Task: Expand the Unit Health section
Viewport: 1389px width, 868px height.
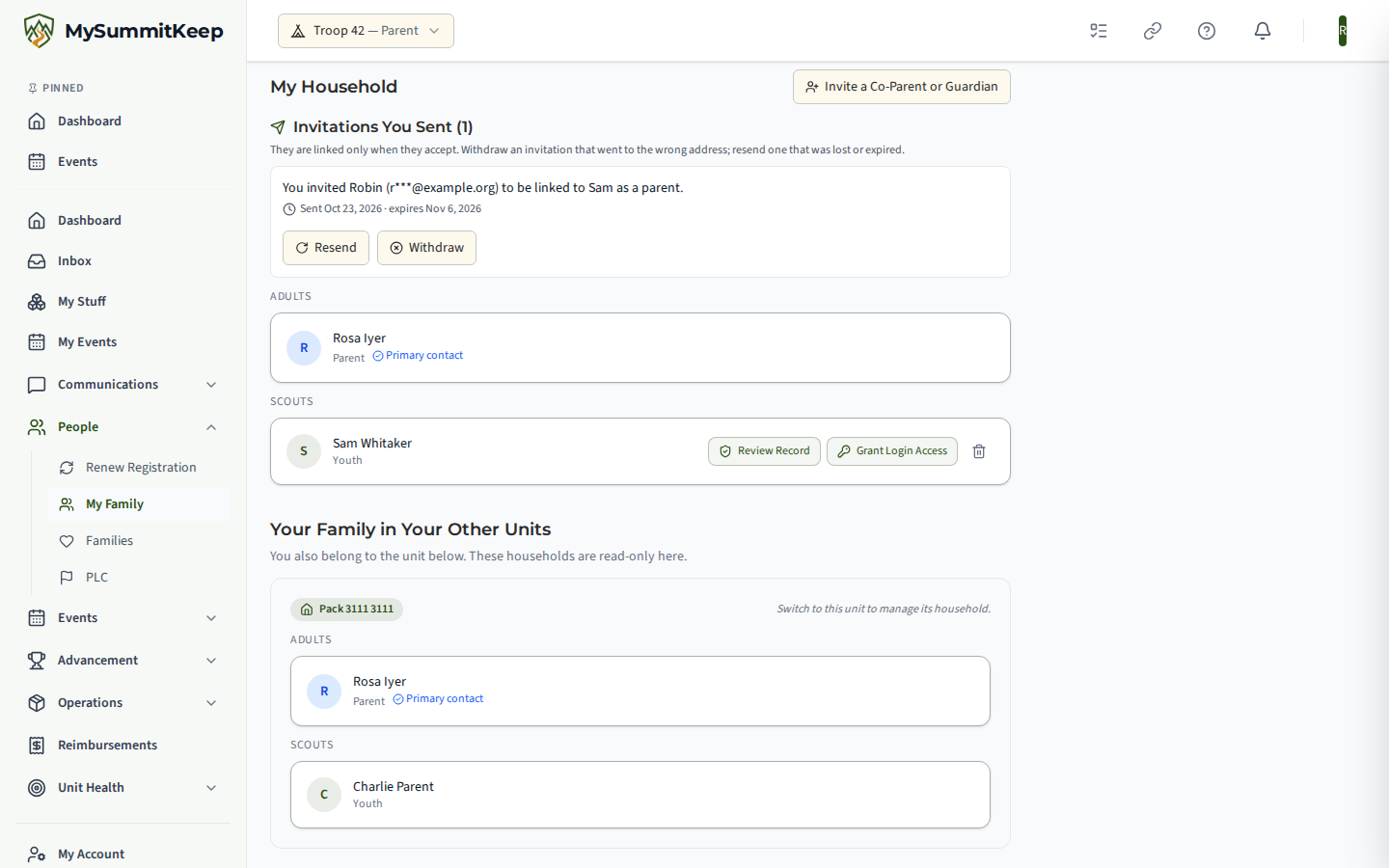Action: 123,788
